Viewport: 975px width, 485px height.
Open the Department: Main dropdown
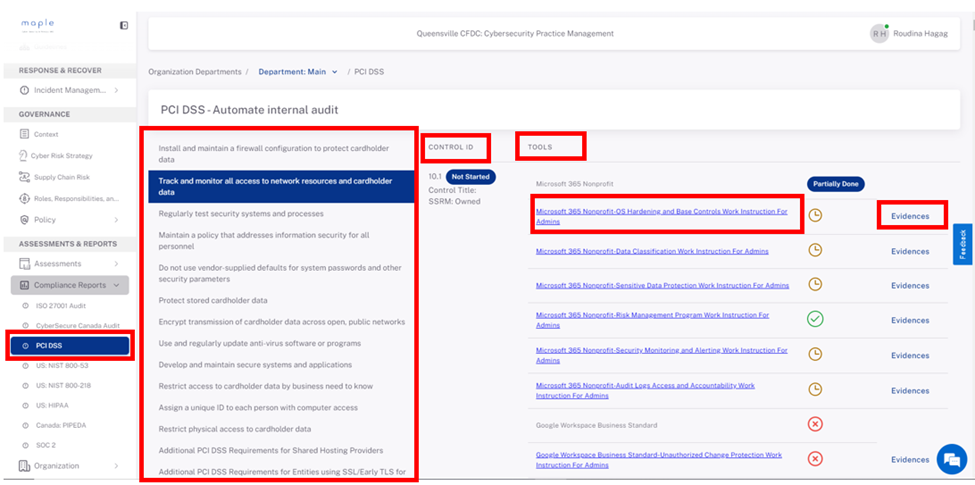coord(298,72)
